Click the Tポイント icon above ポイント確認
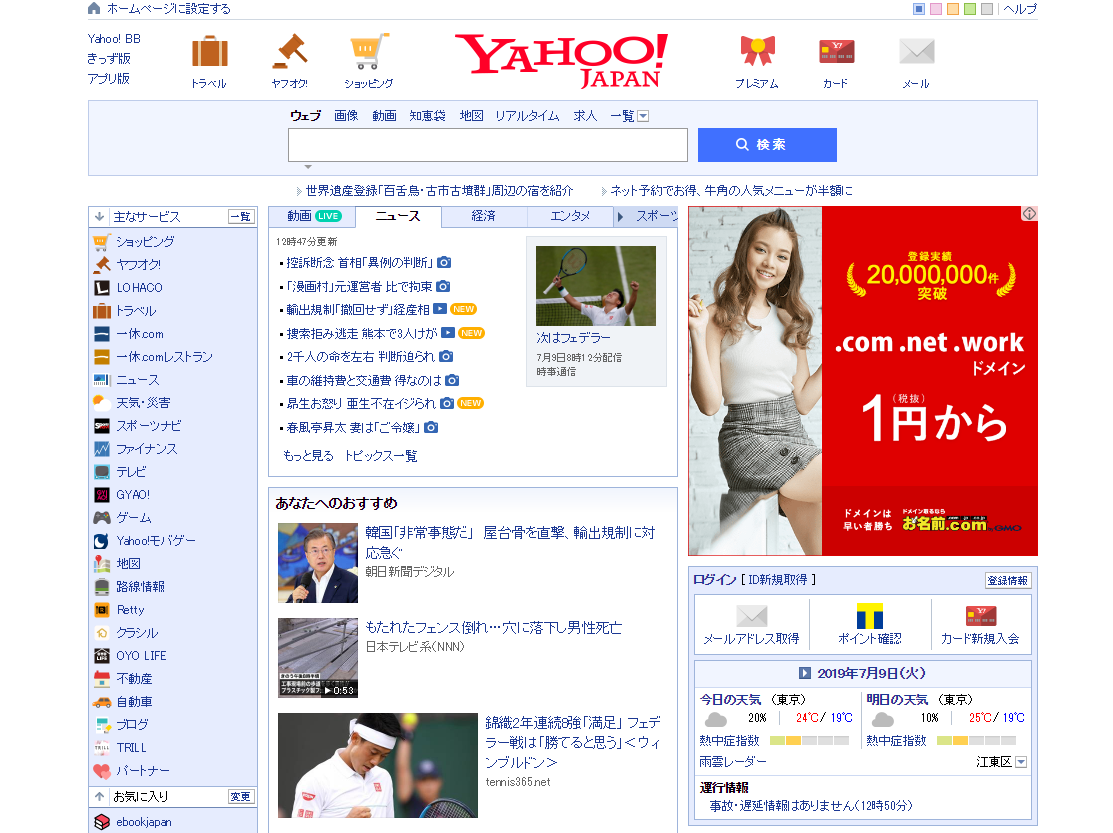 click(870, 616)
